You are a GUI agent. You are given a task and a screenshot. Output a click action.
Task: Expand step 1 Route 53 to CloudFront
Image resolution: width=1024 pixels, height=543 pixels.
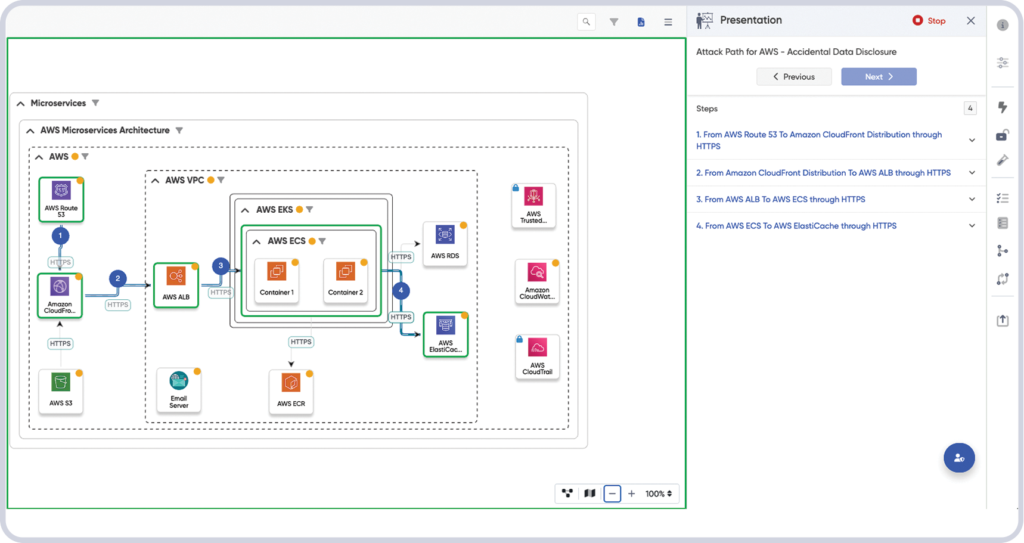972,140
